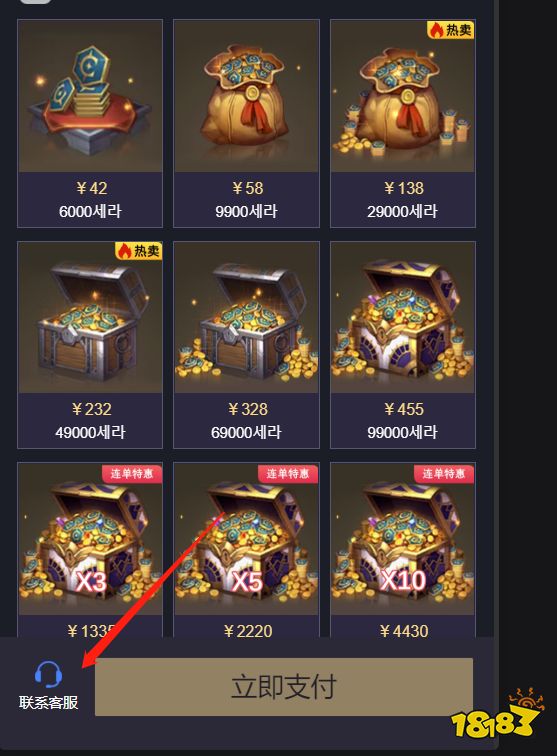Click the 立即支付 pay now button
Viewport: 557px width, 756px height.
click(x=284, y=687)
